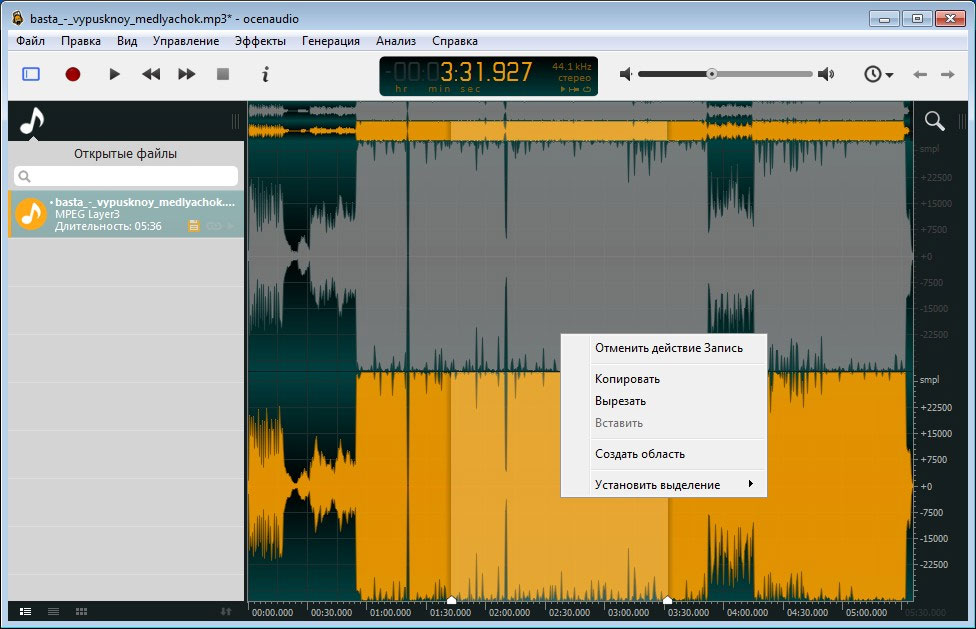Expand the Установить выделение submenu

(x=664, y=485)
